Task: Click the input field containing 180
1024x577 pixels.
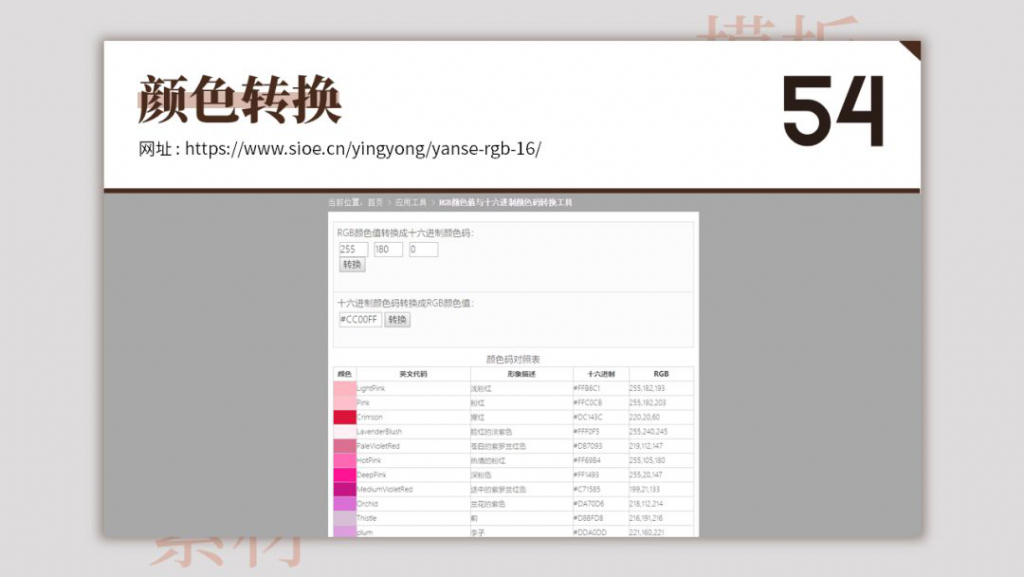Action: [387, 249]
